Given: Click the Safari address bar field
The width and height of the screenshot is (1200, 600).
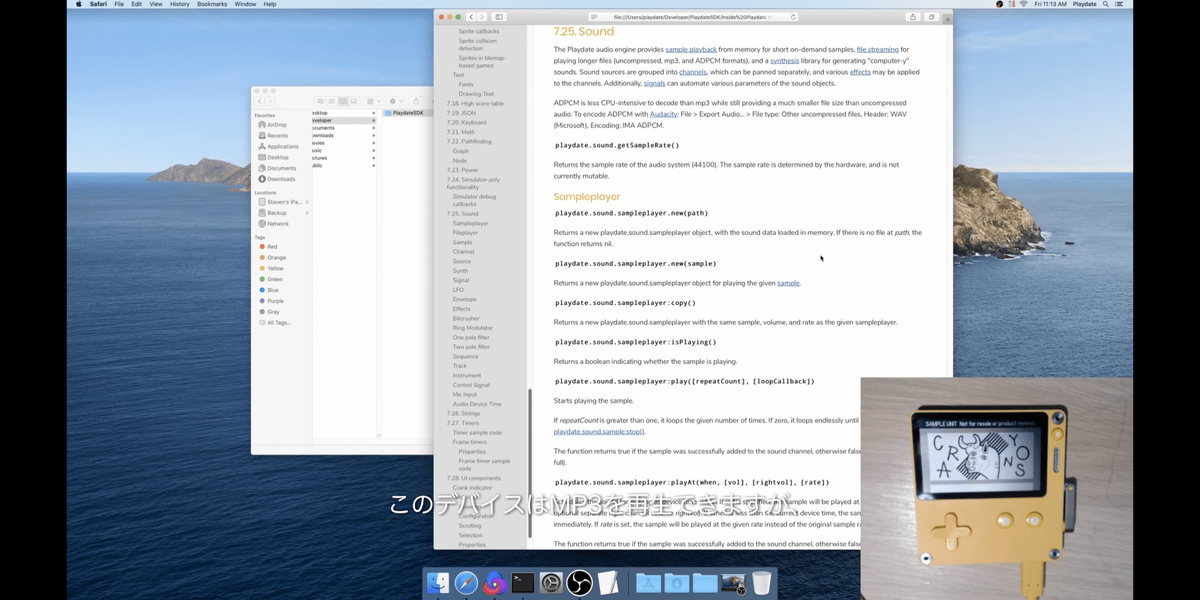Looking at the screenshot, I should click(x=694, y=17).
